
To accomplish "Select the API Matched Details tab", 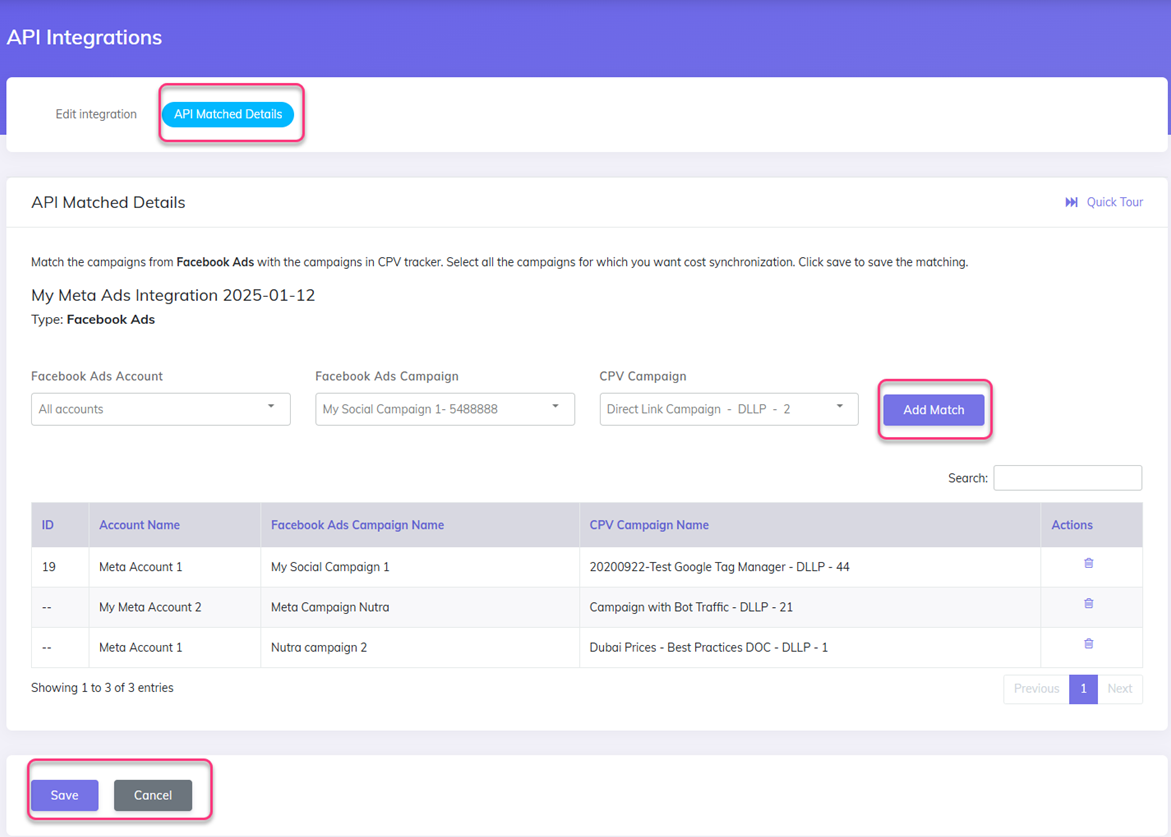I will [x=229, y=114].
